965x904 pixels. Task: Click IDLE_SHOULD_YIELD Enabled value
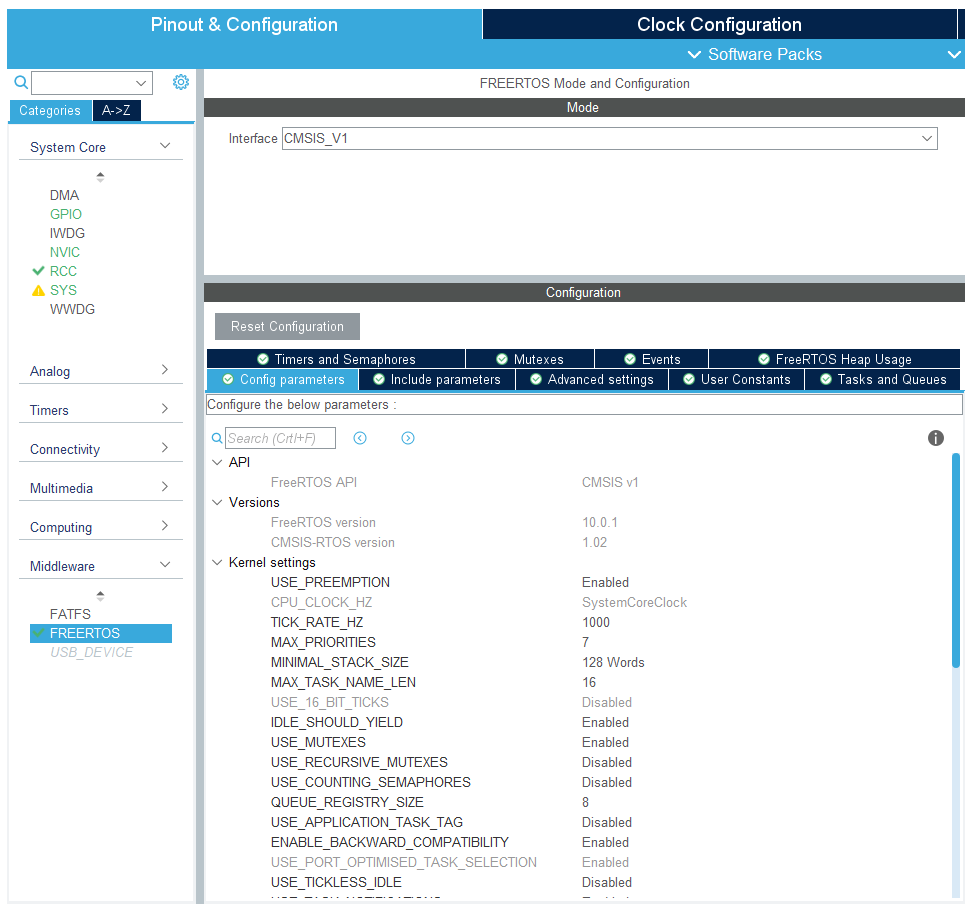tap(606, 722)
